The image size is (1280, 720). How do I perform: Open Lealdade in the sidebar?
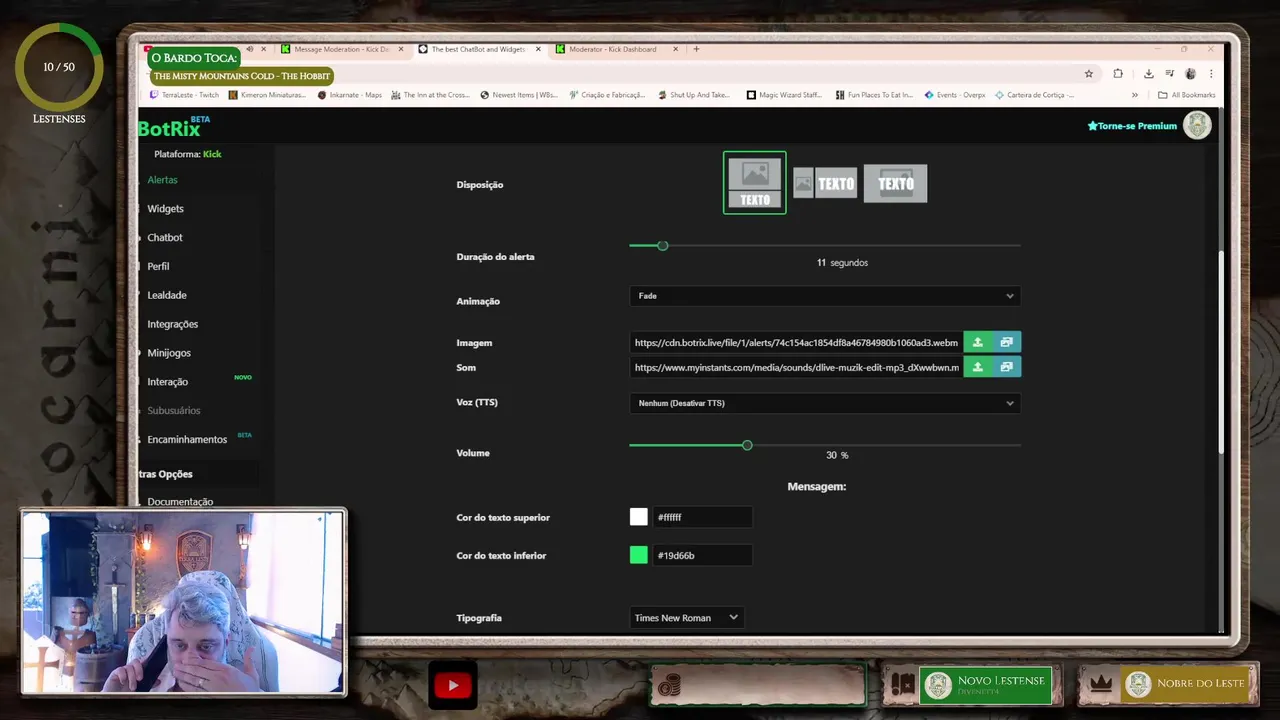pyautogui.click(x=167, y=295)
